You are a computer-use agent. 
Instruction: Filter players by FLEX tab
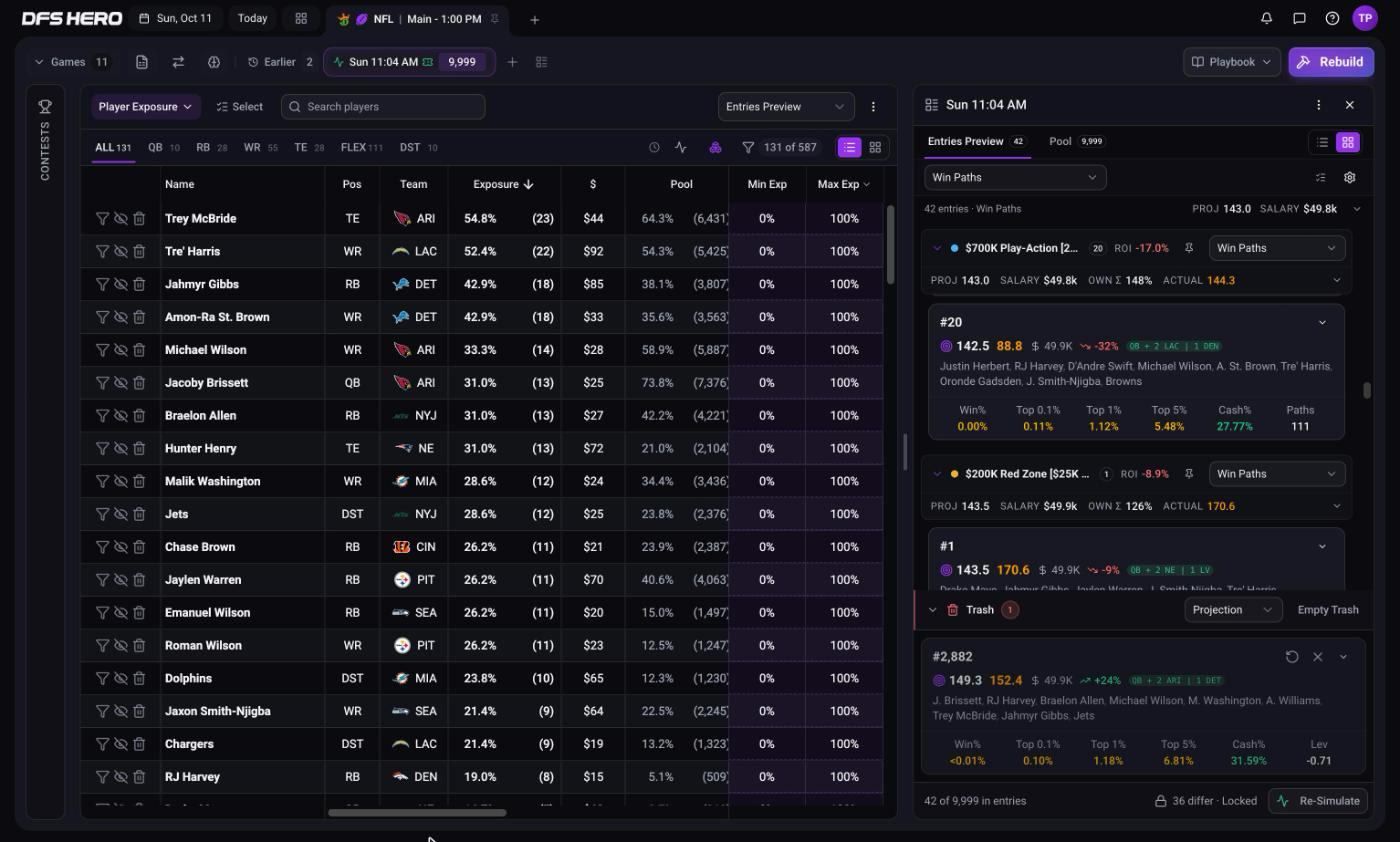(362, 147)
